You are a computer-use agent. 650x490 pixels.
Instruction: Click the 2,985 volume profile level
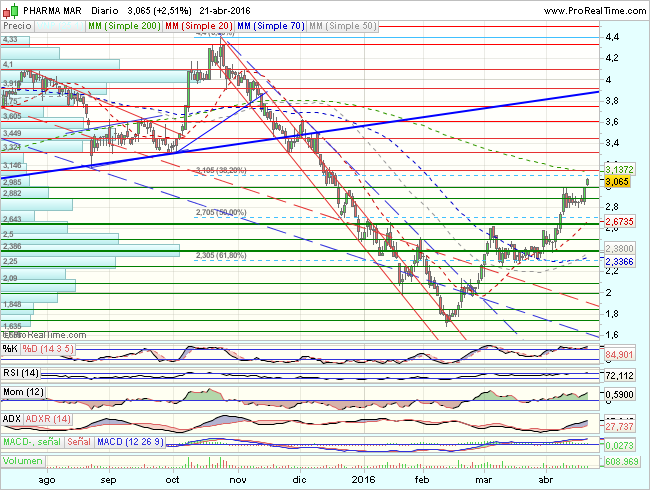[x=12, y=182]
